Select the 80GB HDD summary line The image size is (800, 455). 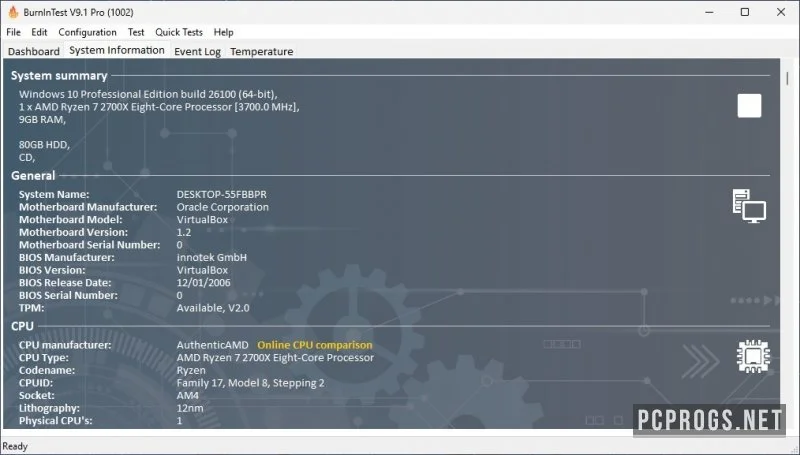[x=44, y=145]
